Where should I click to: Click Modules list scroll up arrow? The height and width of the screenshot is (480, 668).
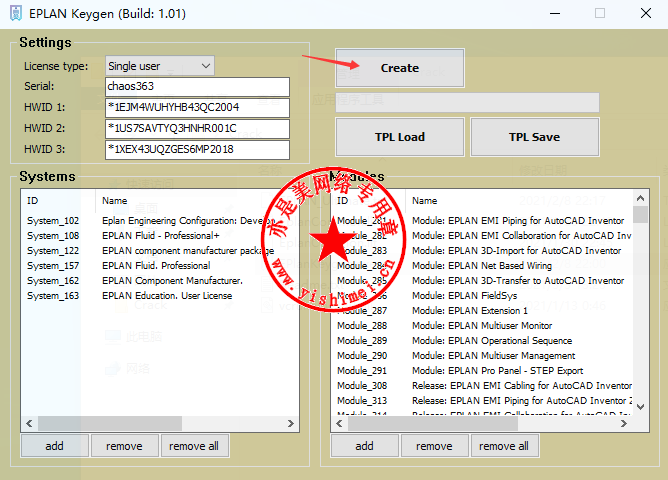pos(640,198)
